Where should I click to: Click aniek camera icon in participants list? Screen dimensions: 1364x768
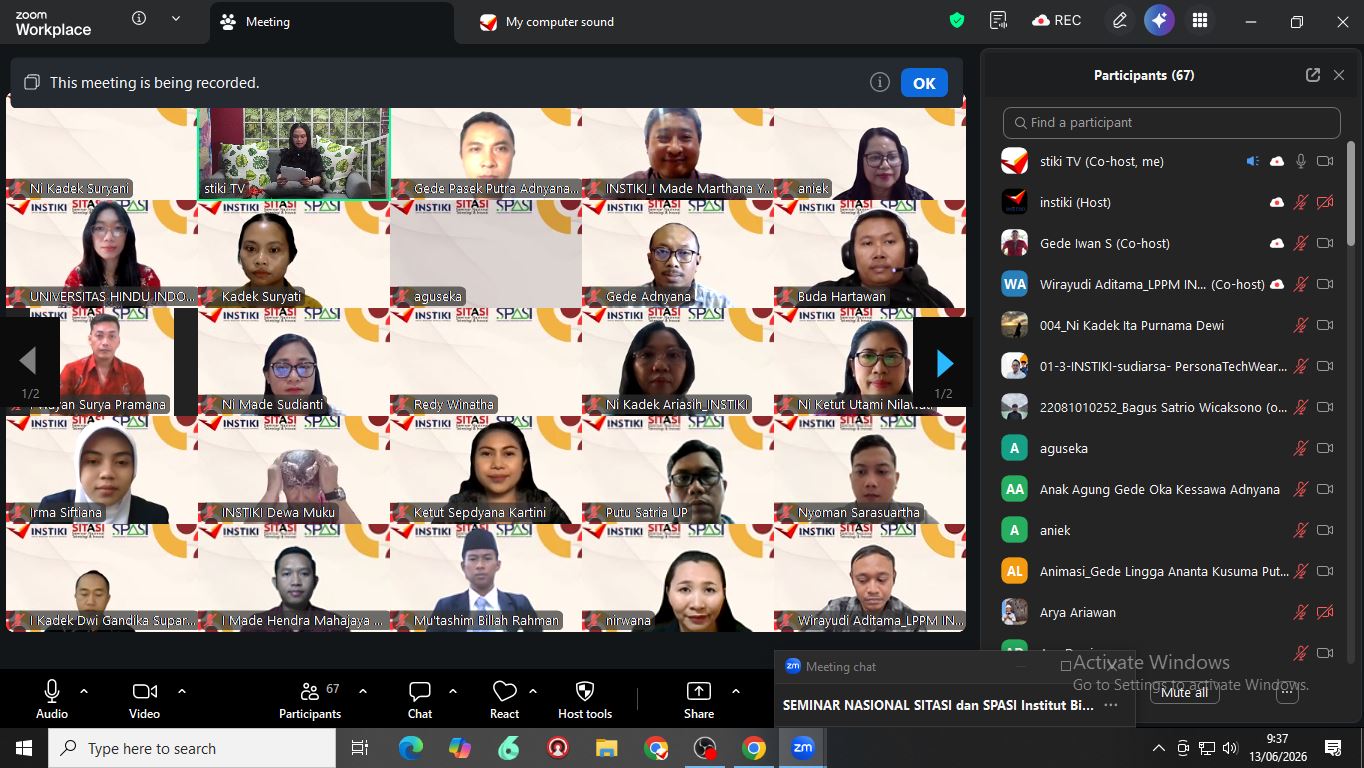1326,530
